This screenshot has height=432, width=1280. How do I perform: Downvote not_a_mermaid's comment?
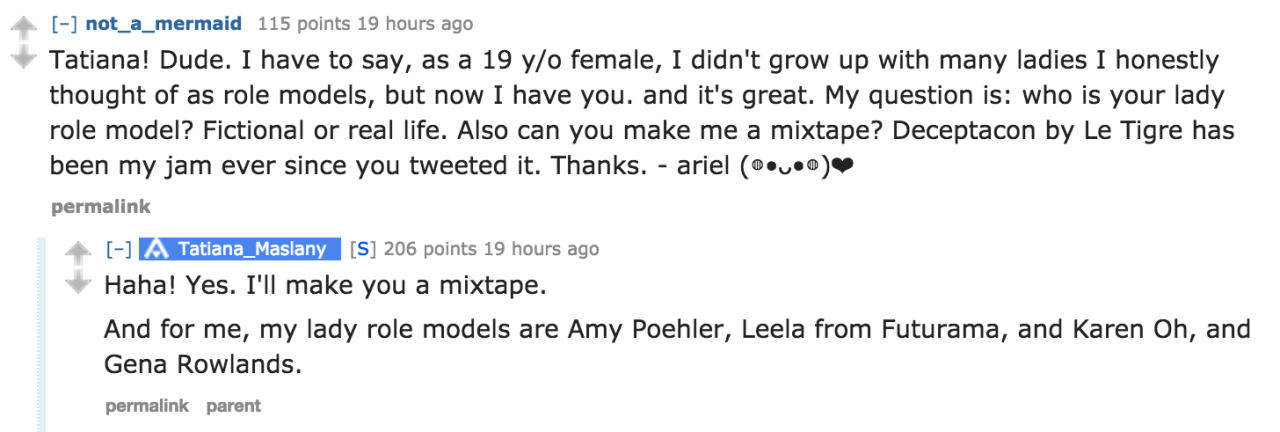pyautogui.click(x=23, y=61)
